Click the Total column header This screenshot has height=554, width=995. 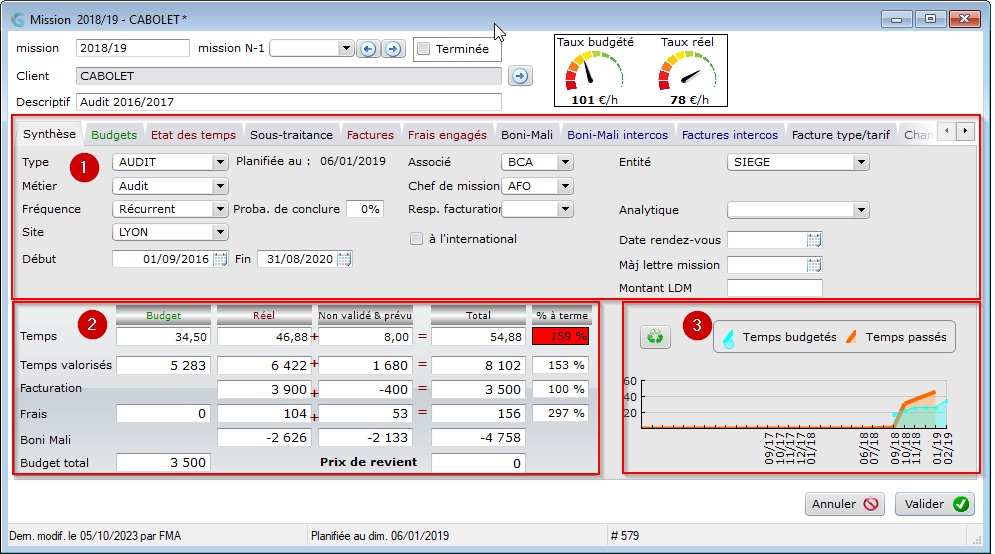coord(478,315)
